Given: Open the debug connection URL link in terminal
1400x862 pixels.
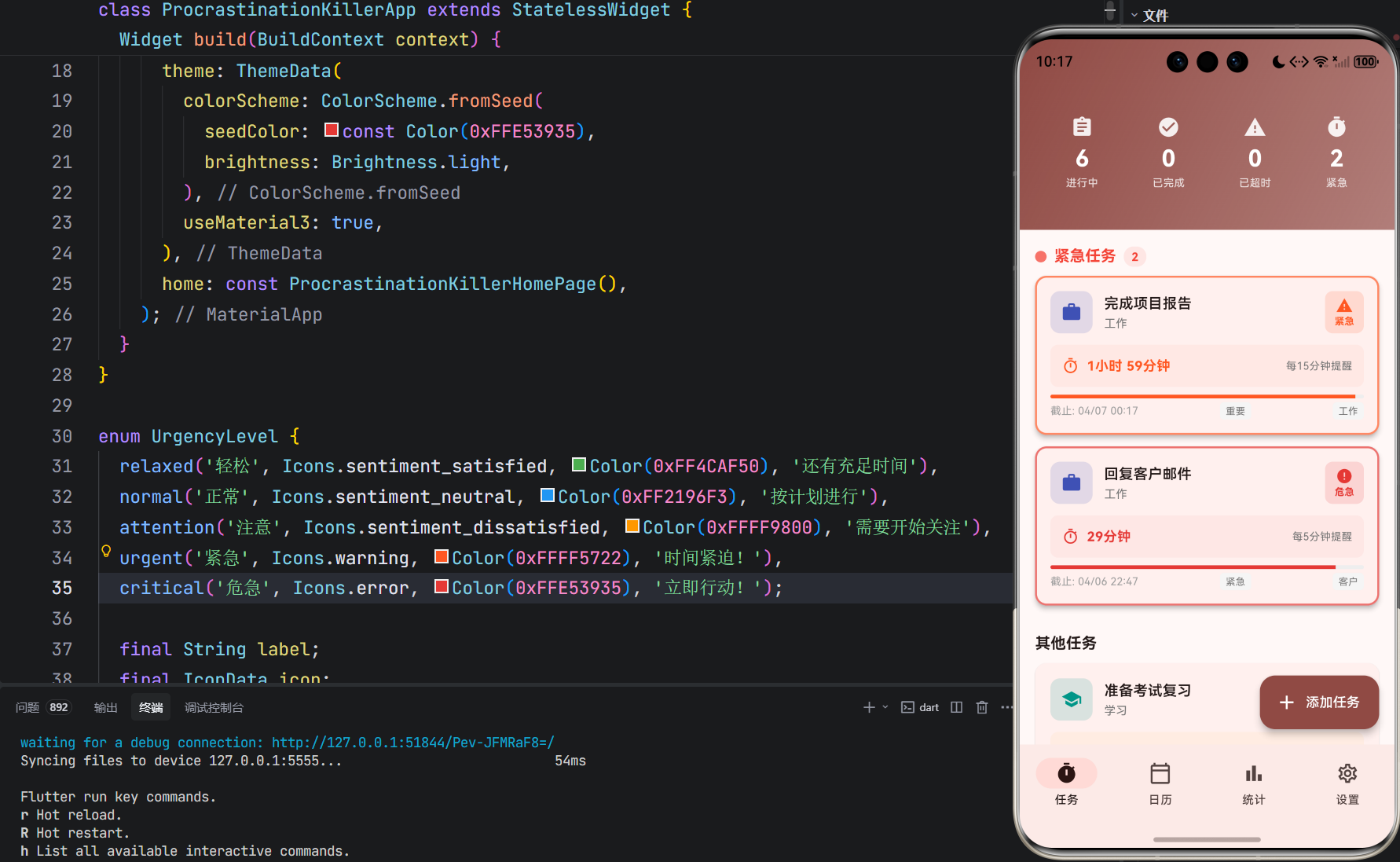Looking at the screenshot, I should [413, 743].
